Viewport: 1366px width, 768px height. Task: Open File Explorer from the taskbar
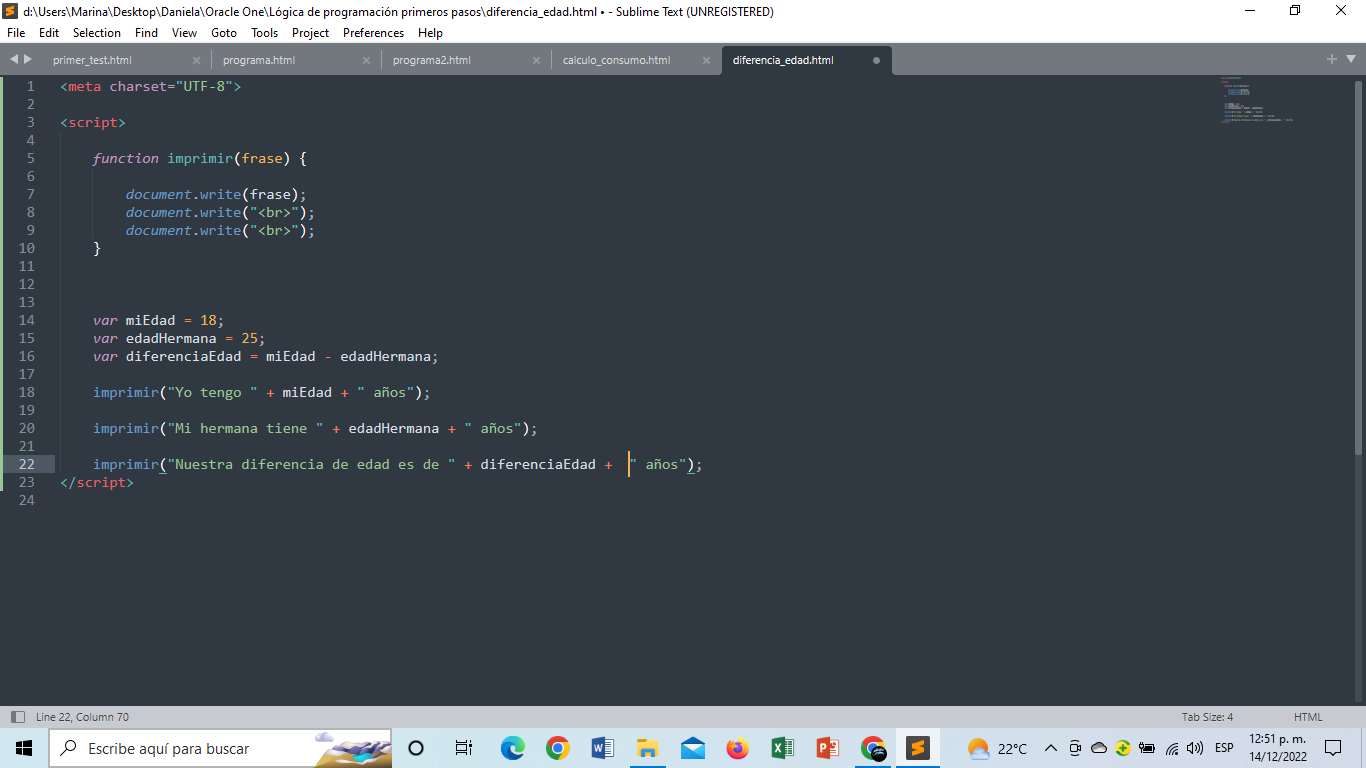point(647,748)
